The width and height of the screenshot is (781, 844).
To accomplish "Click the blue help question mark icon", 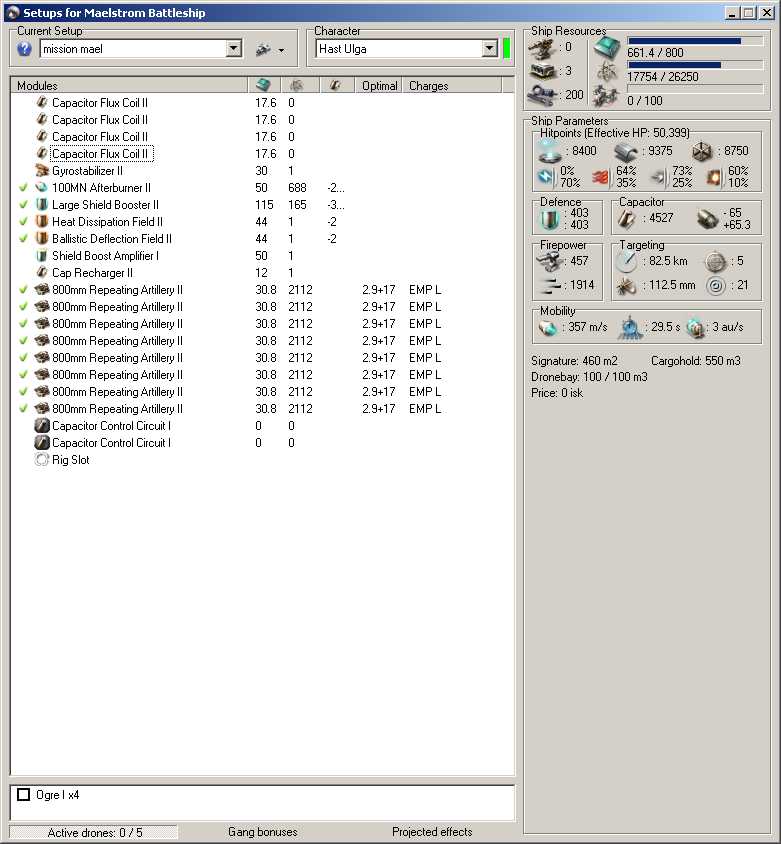I will click(x=24, y=50).
